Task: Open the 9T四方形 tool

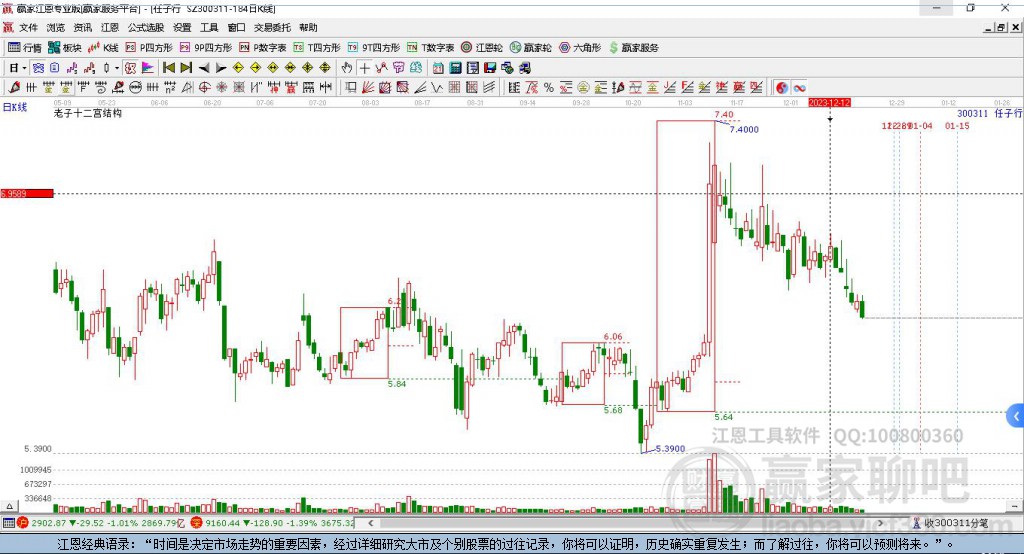Action: point(374,48)
